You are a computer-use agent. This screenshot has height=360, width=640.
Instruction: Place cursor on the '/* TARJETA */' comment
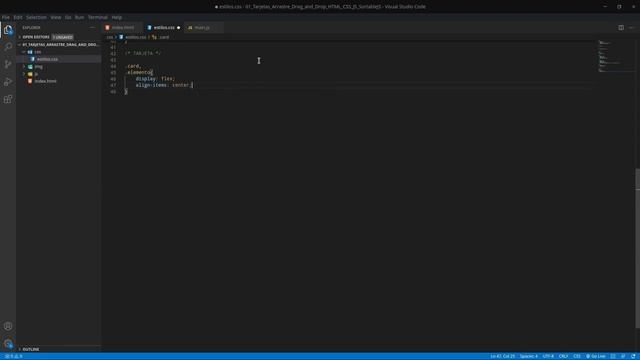click(143, 53)
